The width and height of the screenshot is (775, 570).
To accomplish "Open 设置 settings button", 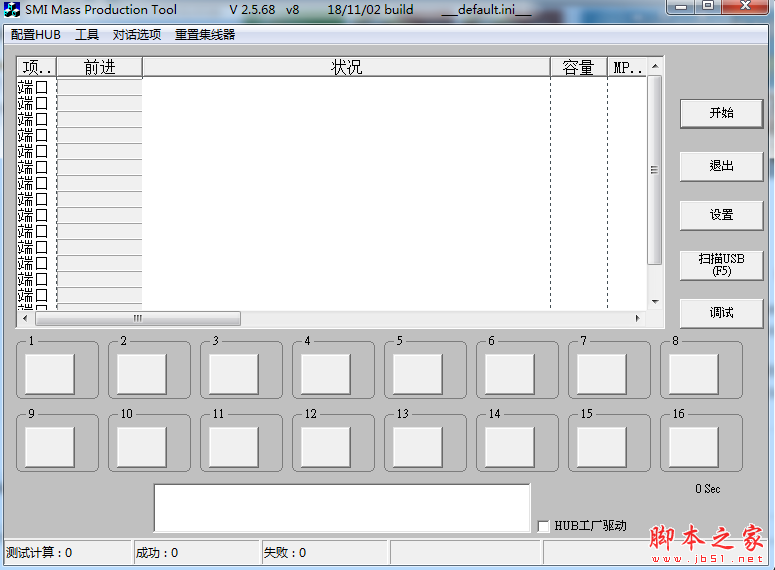I will [721, 215].
